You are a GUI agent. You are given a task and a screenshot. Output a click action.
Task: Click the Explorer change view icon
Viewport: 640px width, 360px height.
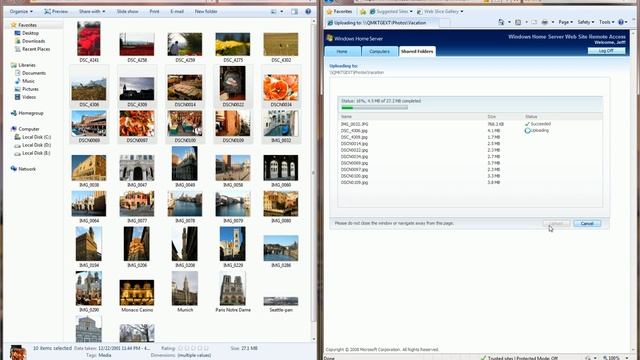coord(273,11)
